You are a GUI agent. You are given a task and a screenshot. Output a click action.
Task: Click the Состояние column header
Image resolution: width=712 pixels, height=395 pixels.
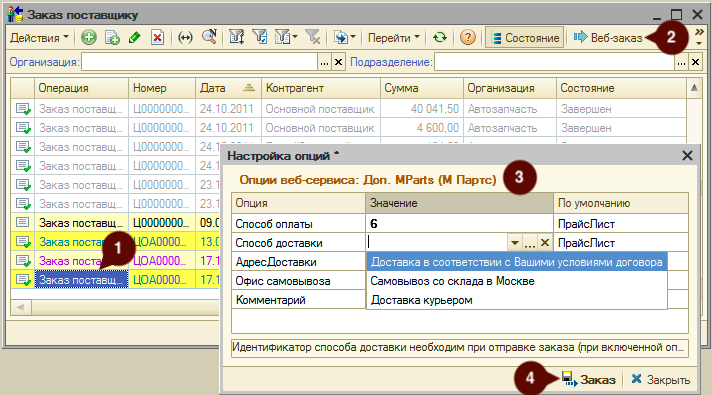pyautogui.click(x=621, y=88)
